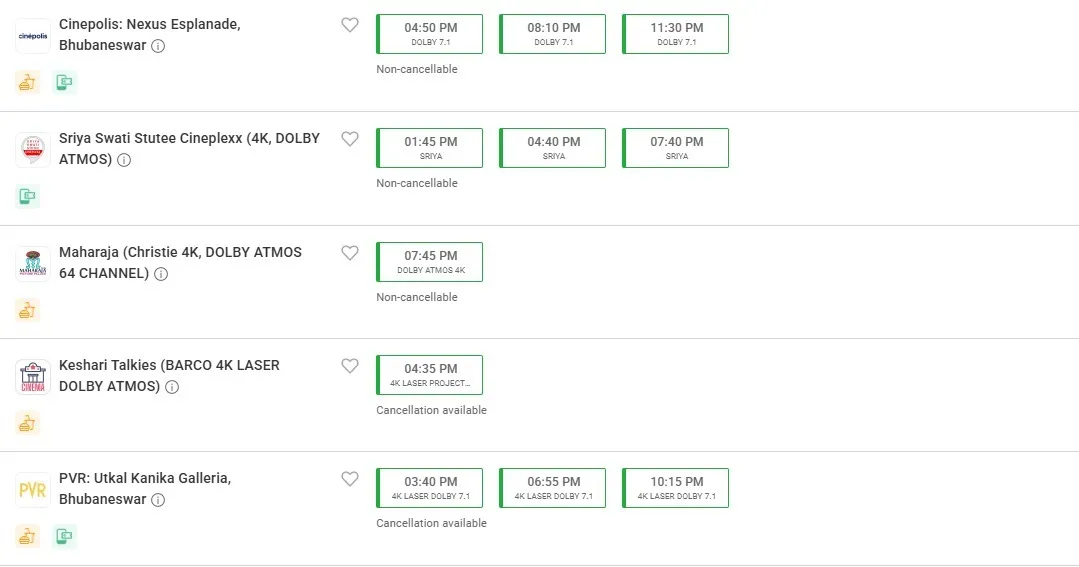
Task: Click the info icon next to PVR Bhubaneswar
Action: 158,500
